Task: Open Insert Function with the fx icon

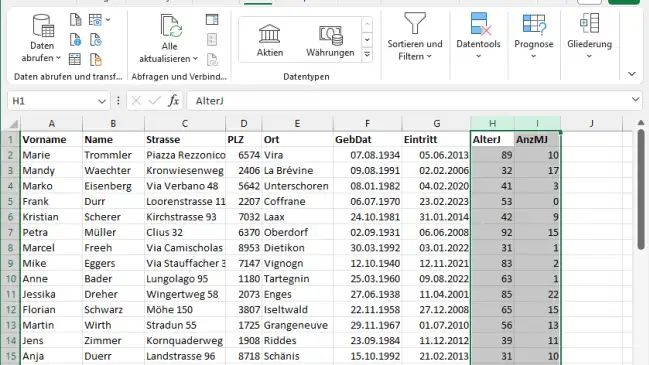Action: tap(173, 101)
